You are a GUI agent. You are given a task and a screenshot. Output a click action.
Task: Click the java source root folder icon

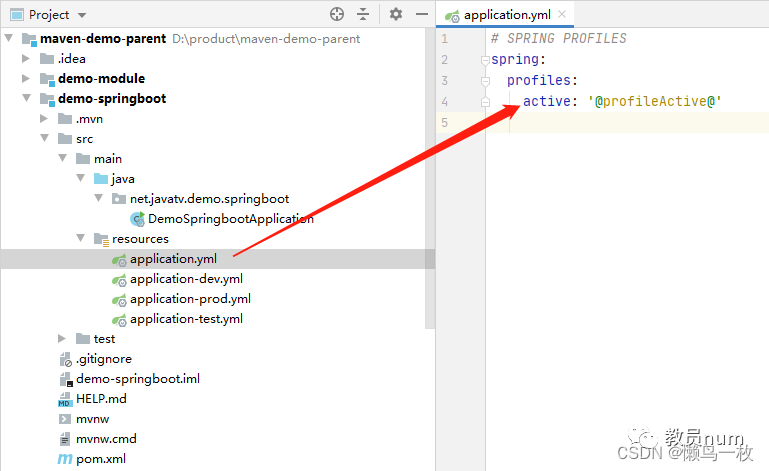pos(101,179)
